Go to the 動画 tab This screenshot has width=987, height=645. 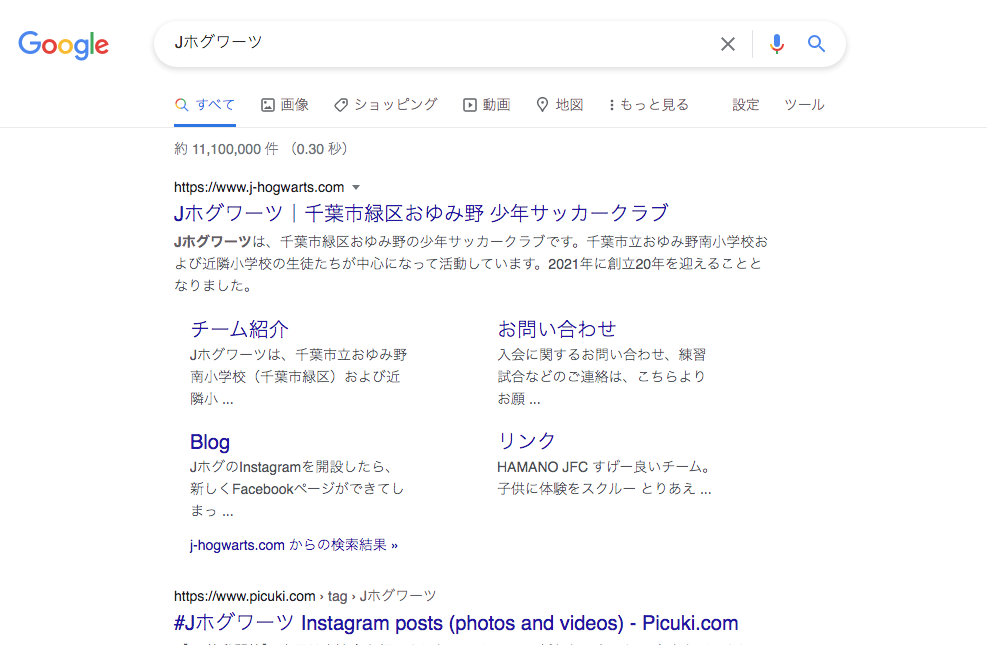[x=487, y=104]
